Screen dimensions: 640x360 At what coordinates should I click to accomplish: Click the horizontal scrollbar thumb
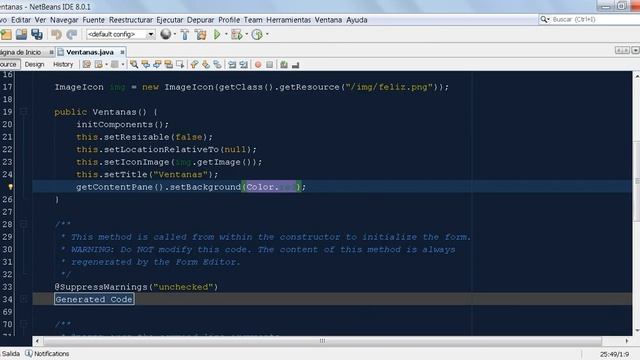pos(322,340)
